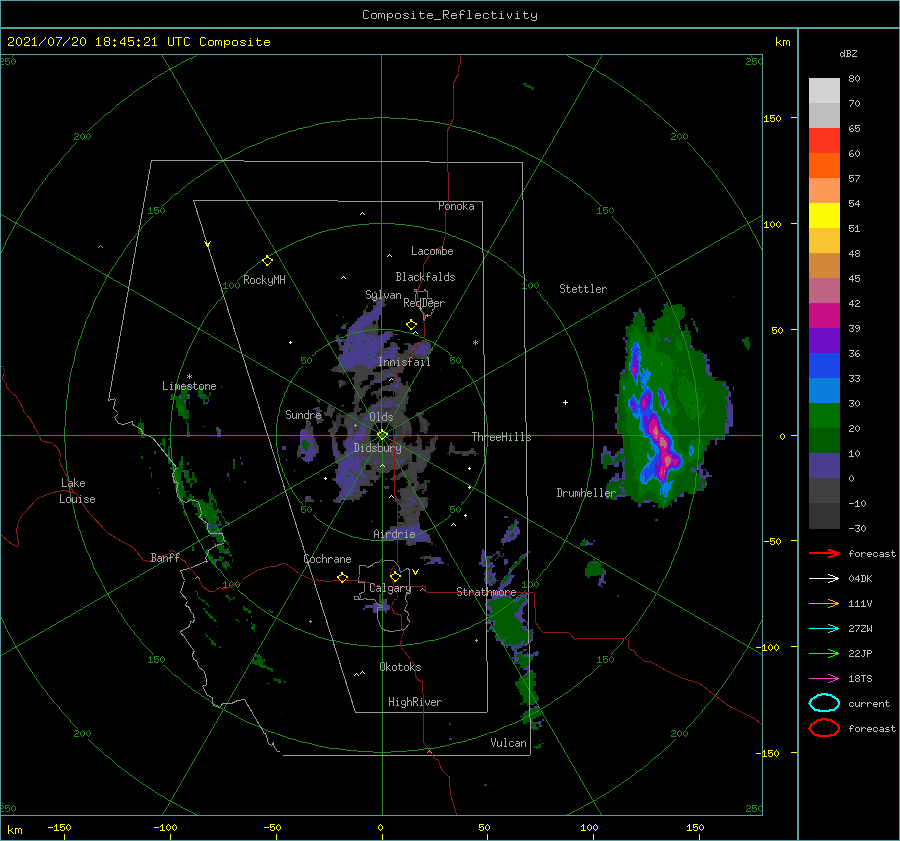900x841 pixels.
Task: Select the deep orange 57–60 dBZ swatch
Action: click(824, 165)
